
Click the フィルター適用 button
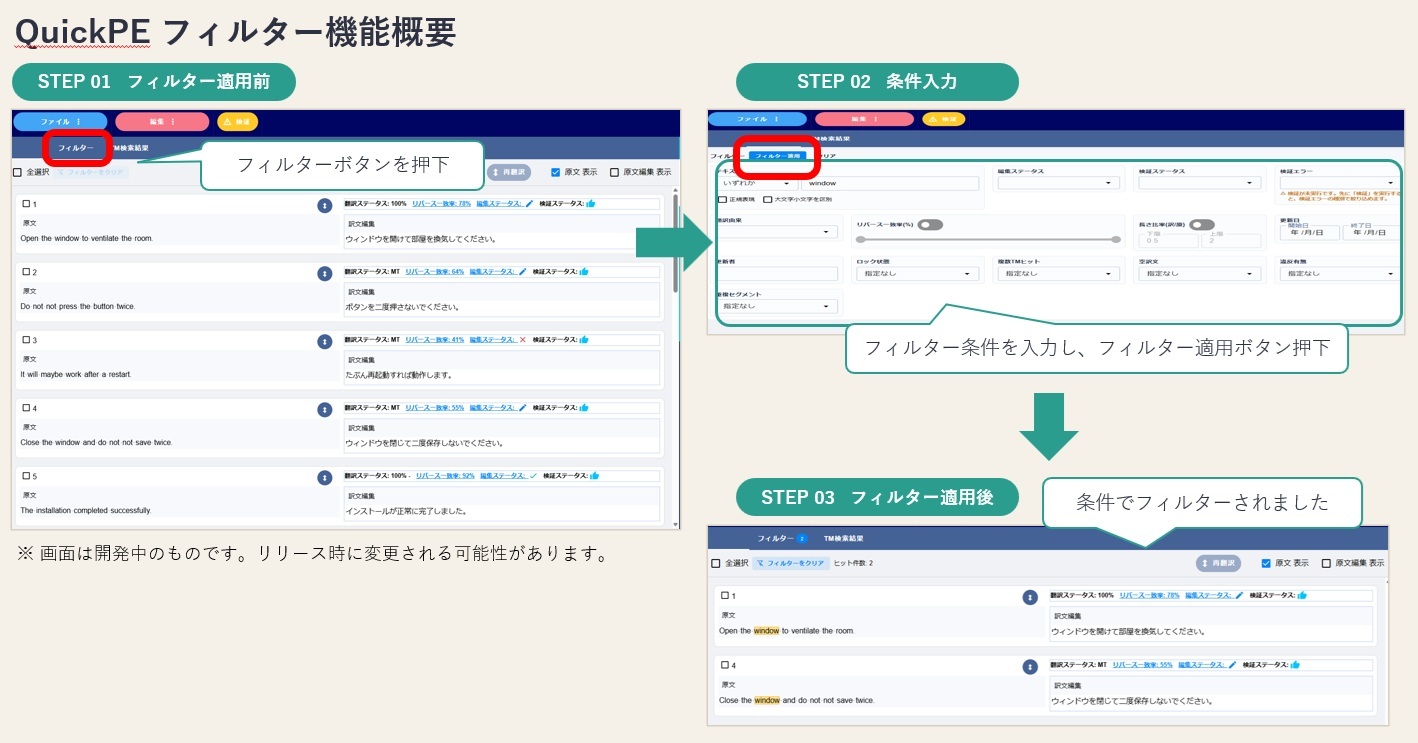[x=778, y=156]
